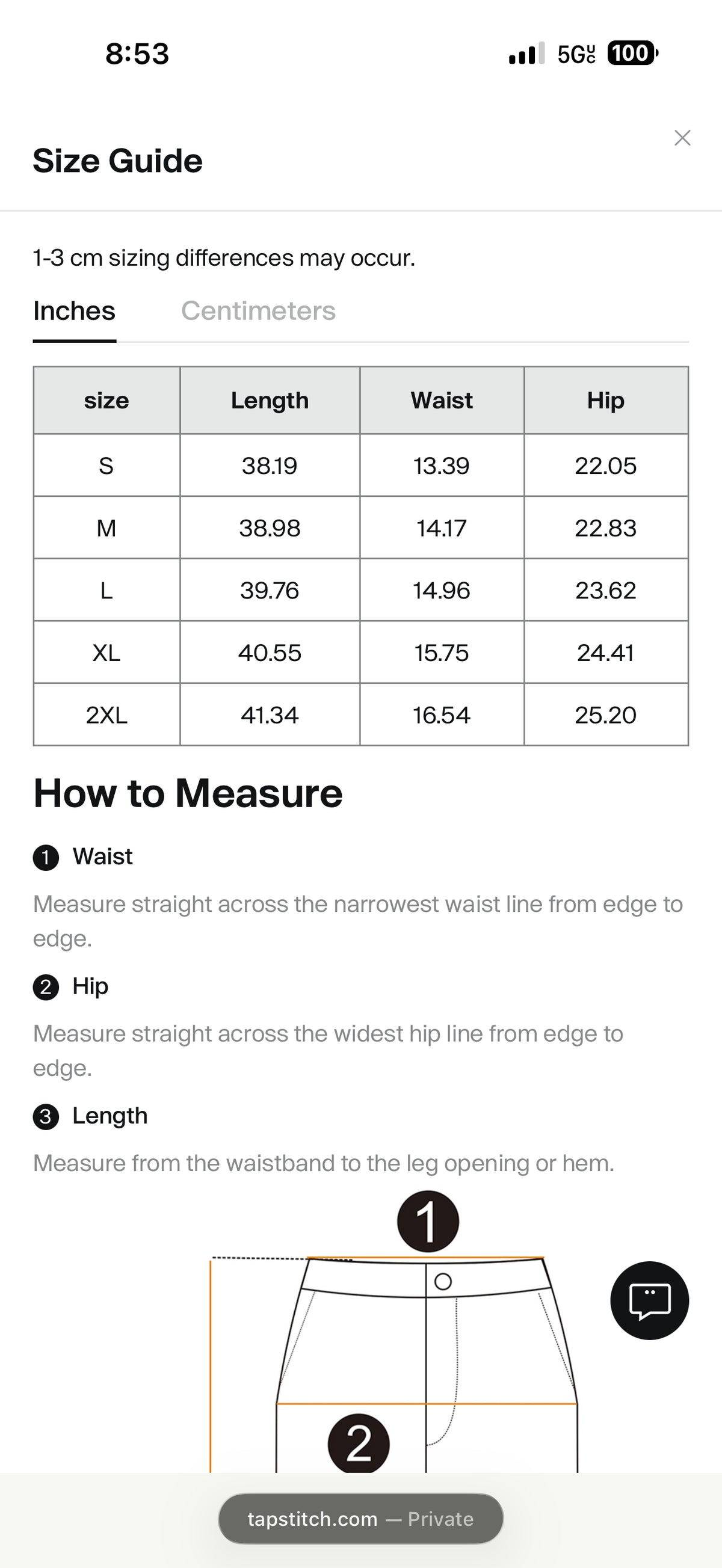This screenshot has width=722, height=1568.
Task: Tap the numbered Length bullet icon
Action: coord(46,1117)
